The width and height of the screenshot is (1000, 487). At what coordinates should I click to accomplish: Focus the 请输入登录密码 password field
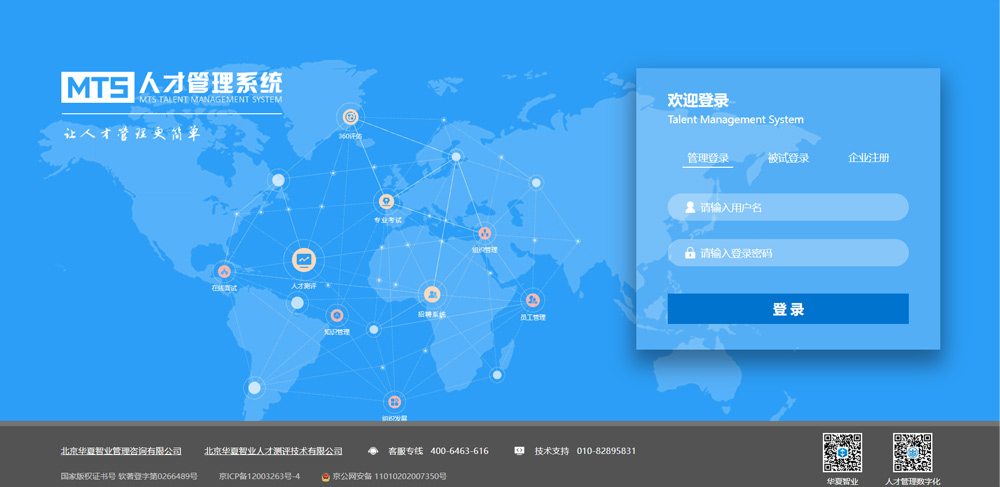[x=788, y=253]
